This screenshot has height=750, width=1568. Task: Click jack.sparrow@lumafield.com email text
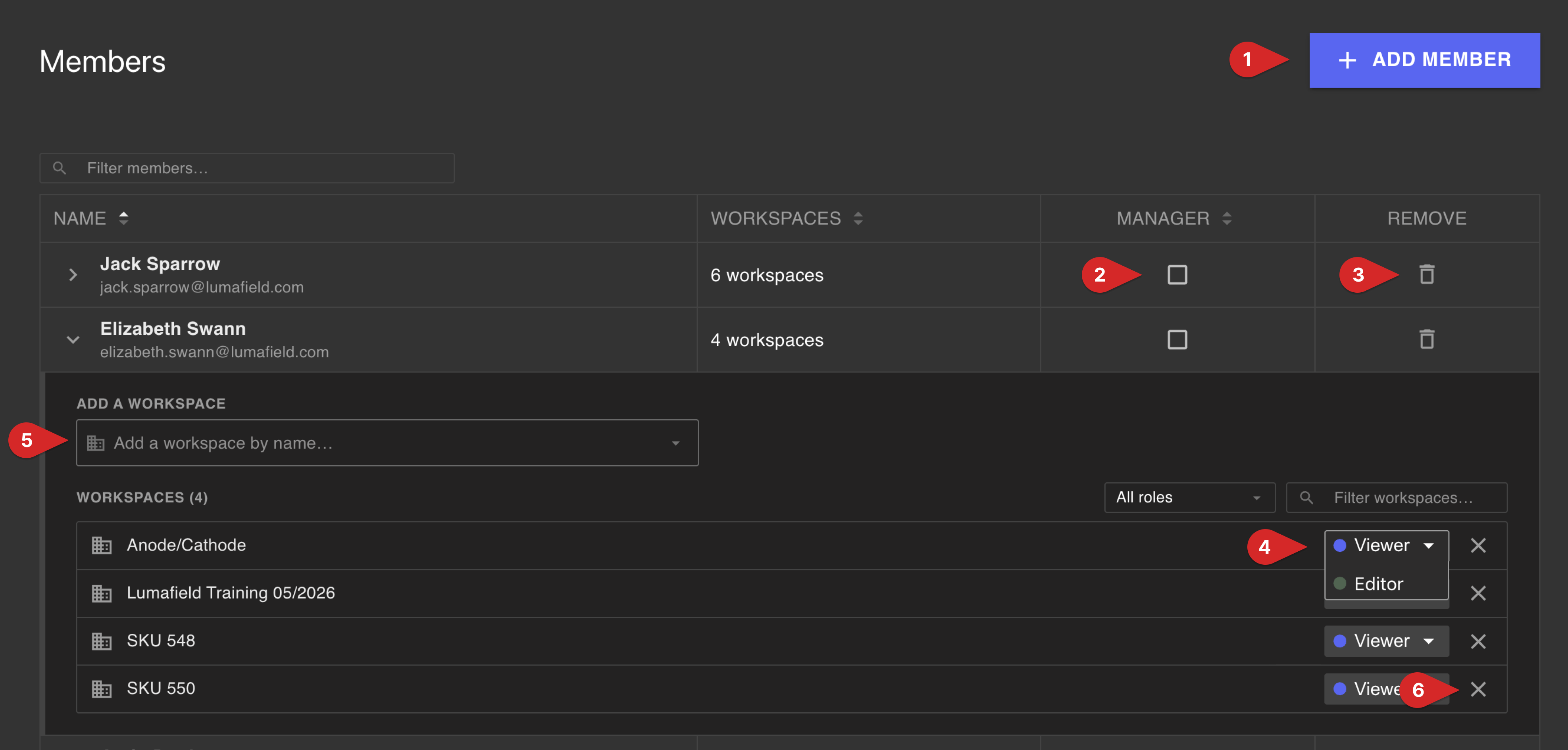(202, 287)
